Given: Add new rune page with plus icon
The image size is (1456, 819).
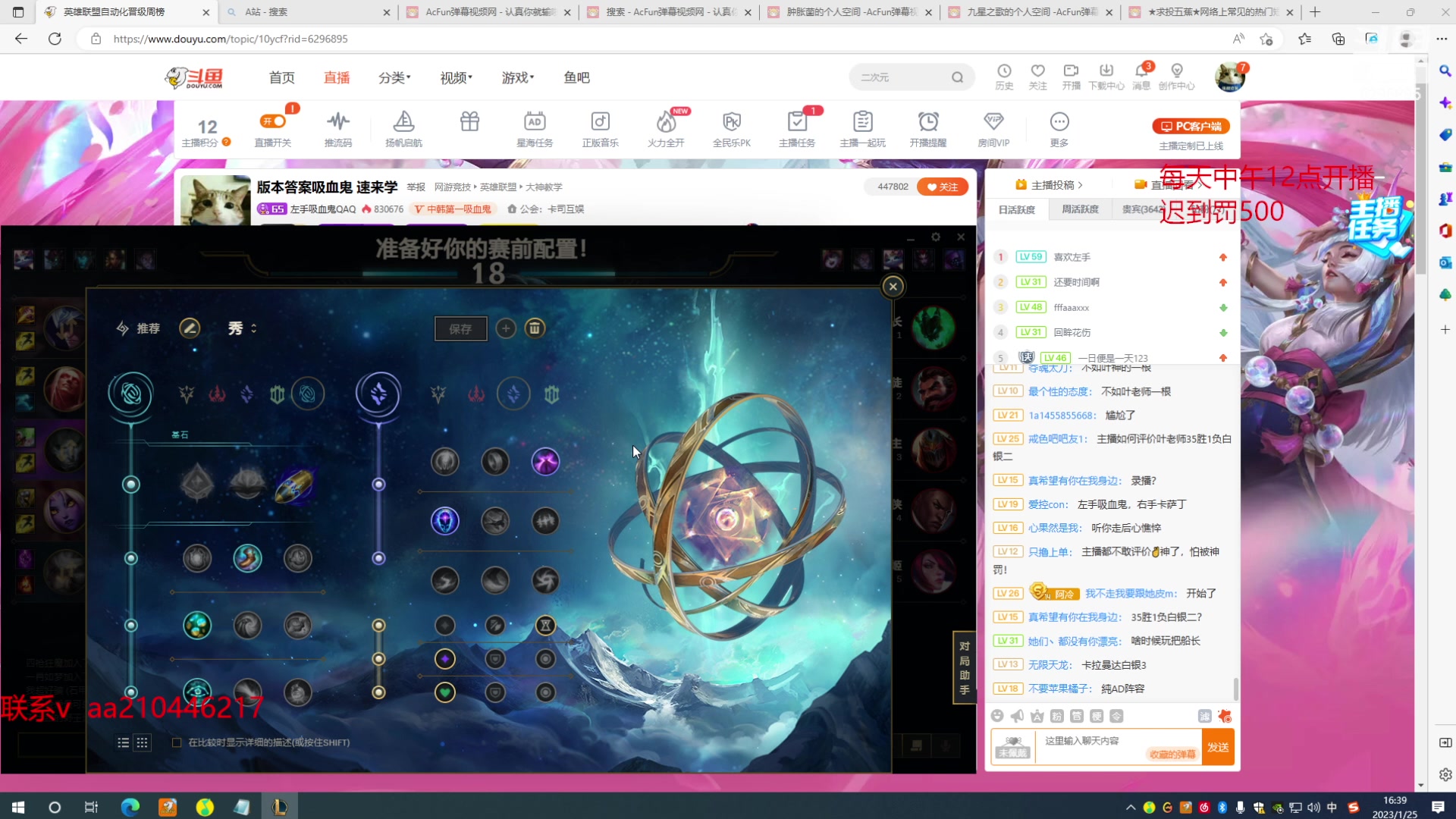Looking at the screenshot, I should (506, 328).
